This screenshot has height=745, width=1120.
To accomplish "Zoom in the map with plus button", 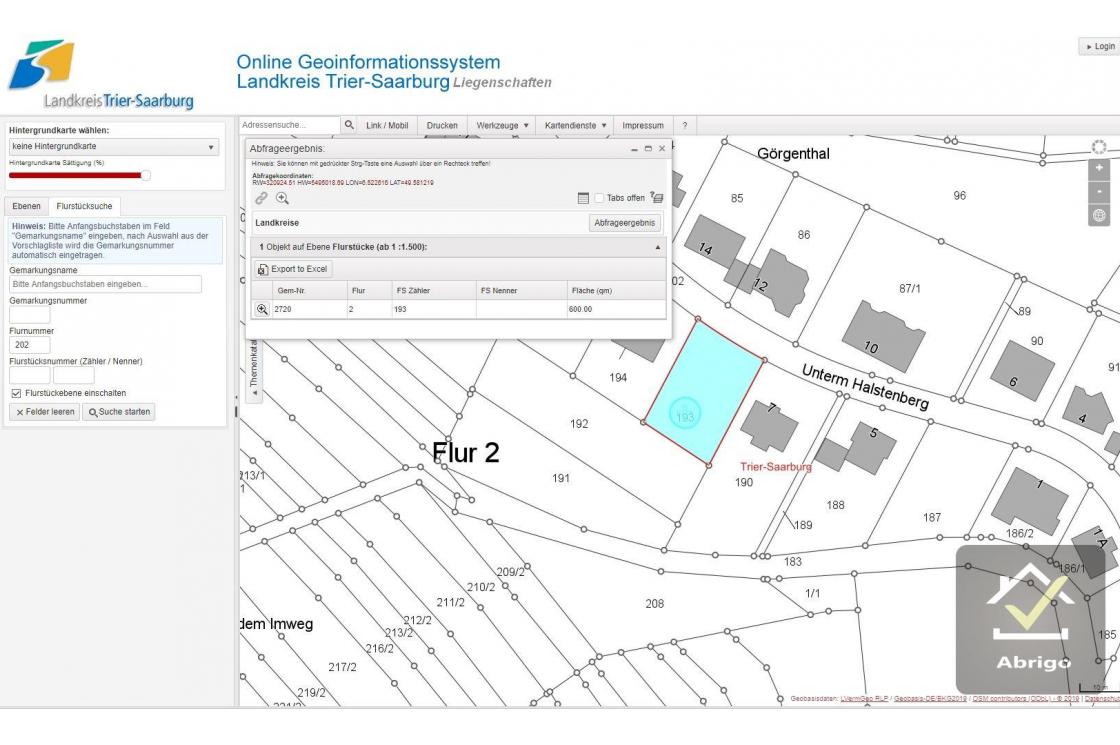I will 1099,169.
